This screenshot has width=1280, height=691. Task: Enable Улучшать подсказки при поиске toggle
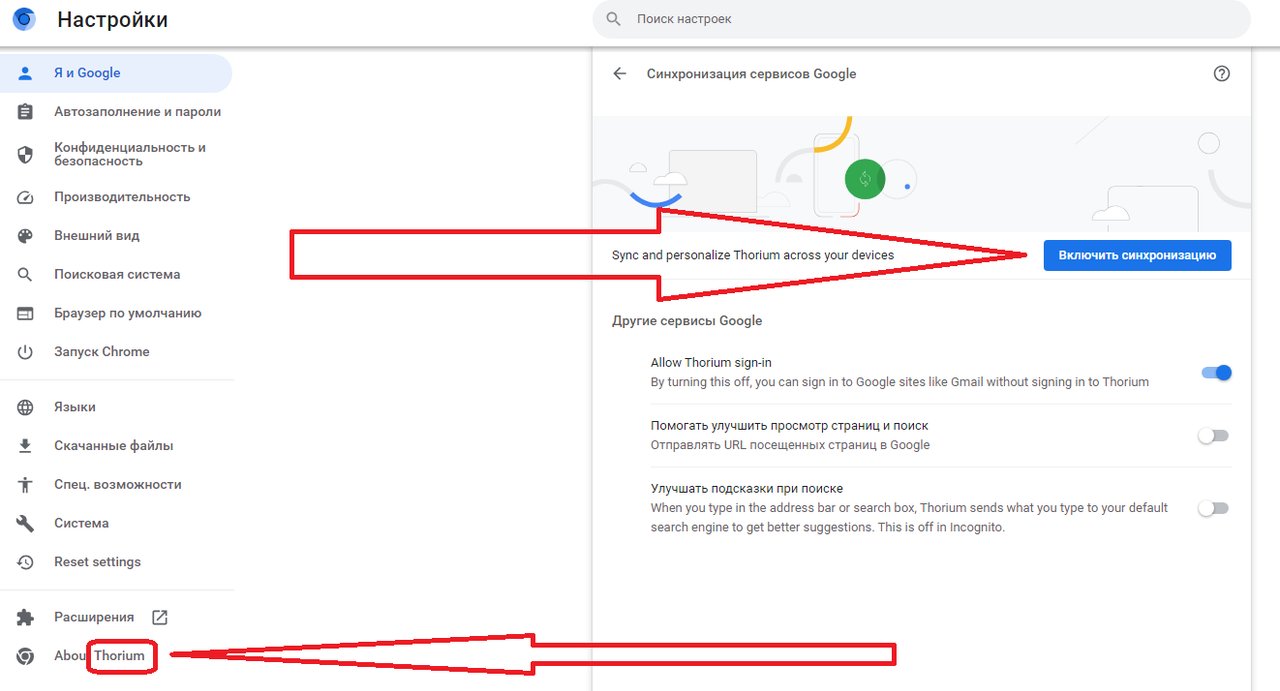coord(1213,508)
